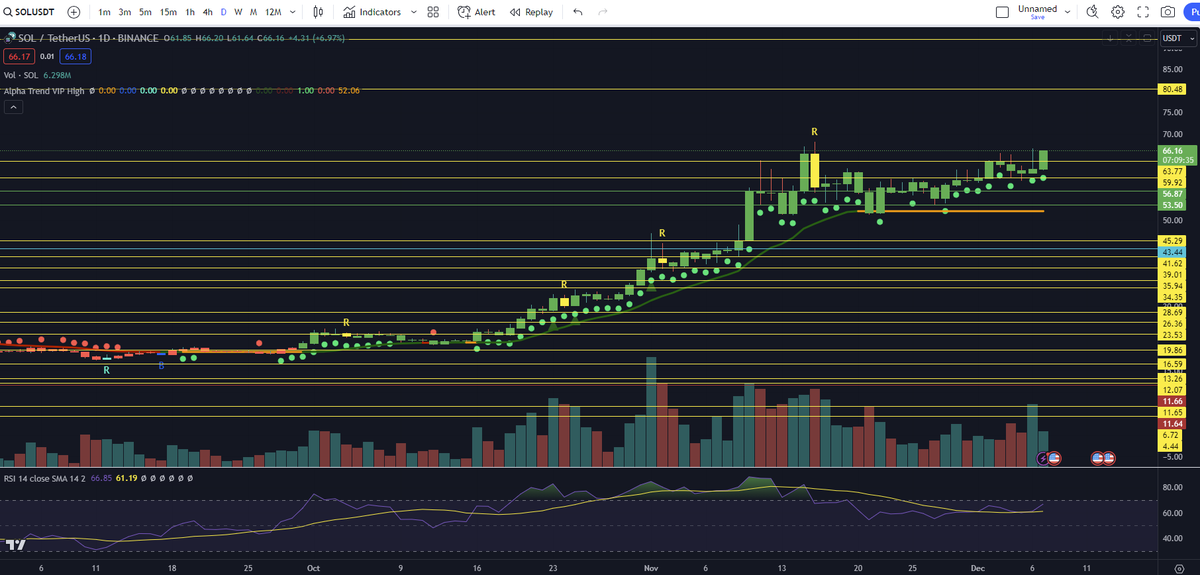This screenshot has height=575, width=1200.
Task: Take a chart snapshot with camera icon
Action: (x=1167, y=12)
